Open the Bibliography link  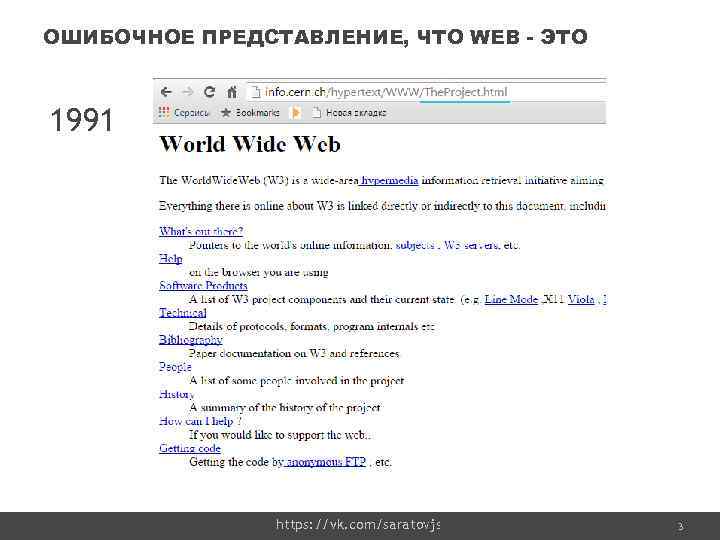tap(191, 340)
